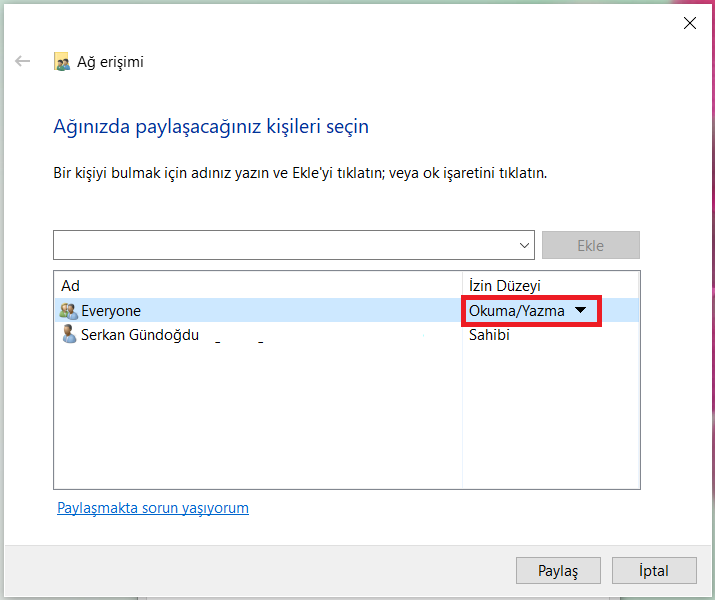This screenshot has height=600, width=715.
Task: Expand the person name combo box arrow
Action: [x=524, y=245]
